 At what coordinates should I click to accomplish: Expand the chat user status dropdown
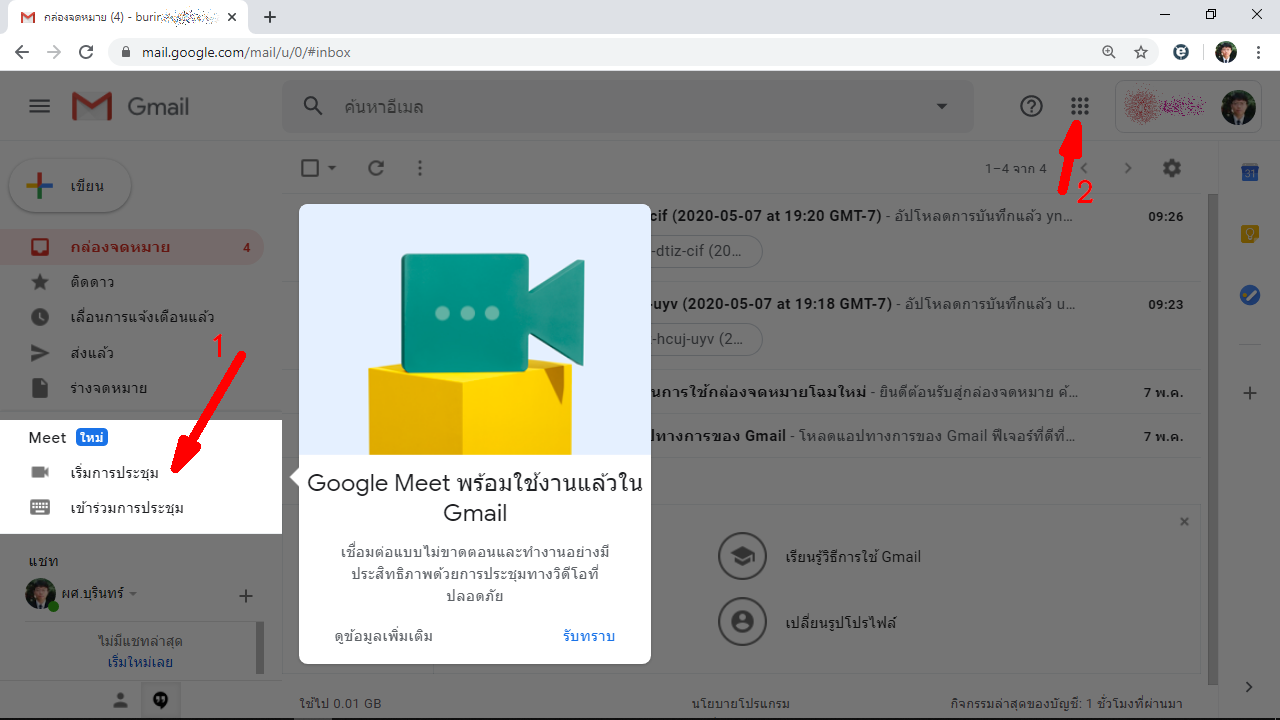(133, 594)
